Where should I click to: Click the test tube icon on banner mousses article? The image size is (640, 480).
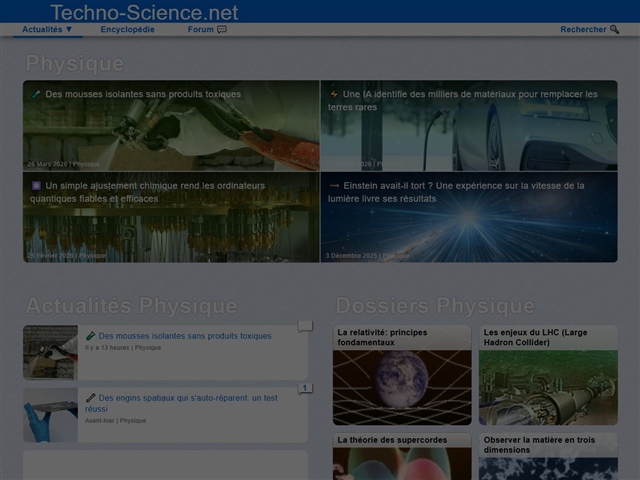(36, 94)
